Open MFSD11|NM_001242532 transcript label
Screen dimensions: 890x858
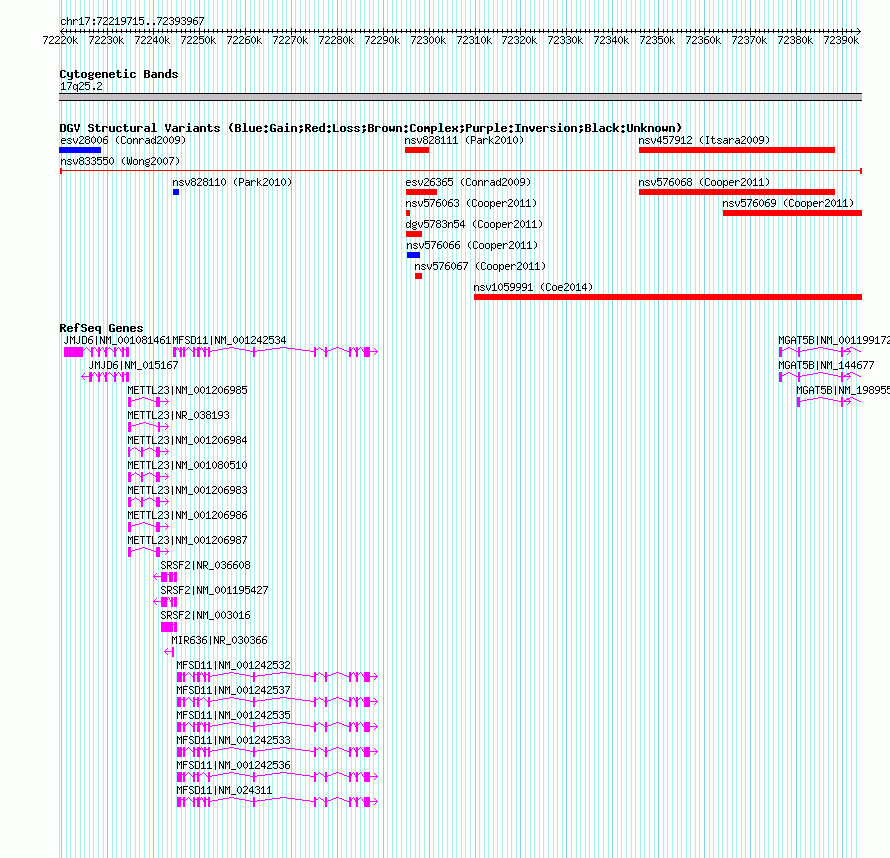[x=233, y=664]
